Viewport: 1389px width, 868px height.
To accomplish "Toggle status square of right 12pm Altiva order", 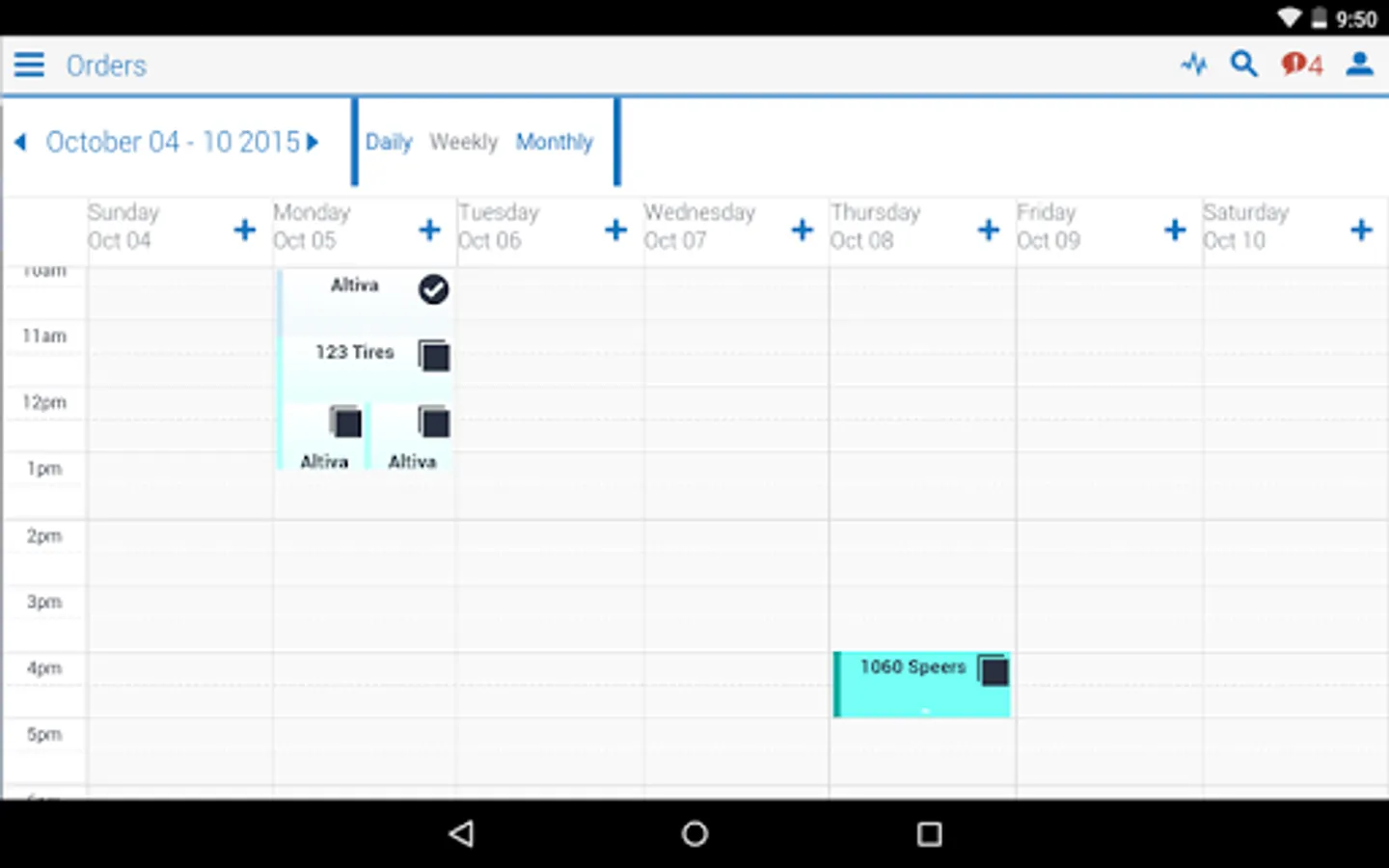I will click(x=434, y=421).
